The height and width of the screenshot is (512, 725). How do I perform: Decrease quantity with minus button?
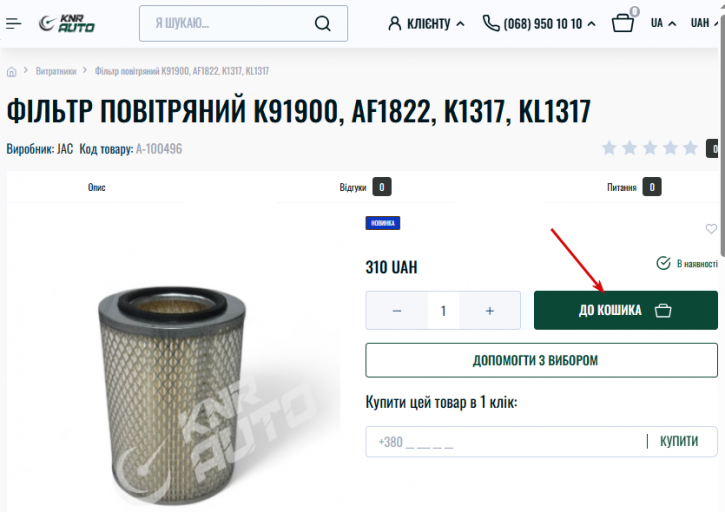pyautogui.click(x=397, y=310)
